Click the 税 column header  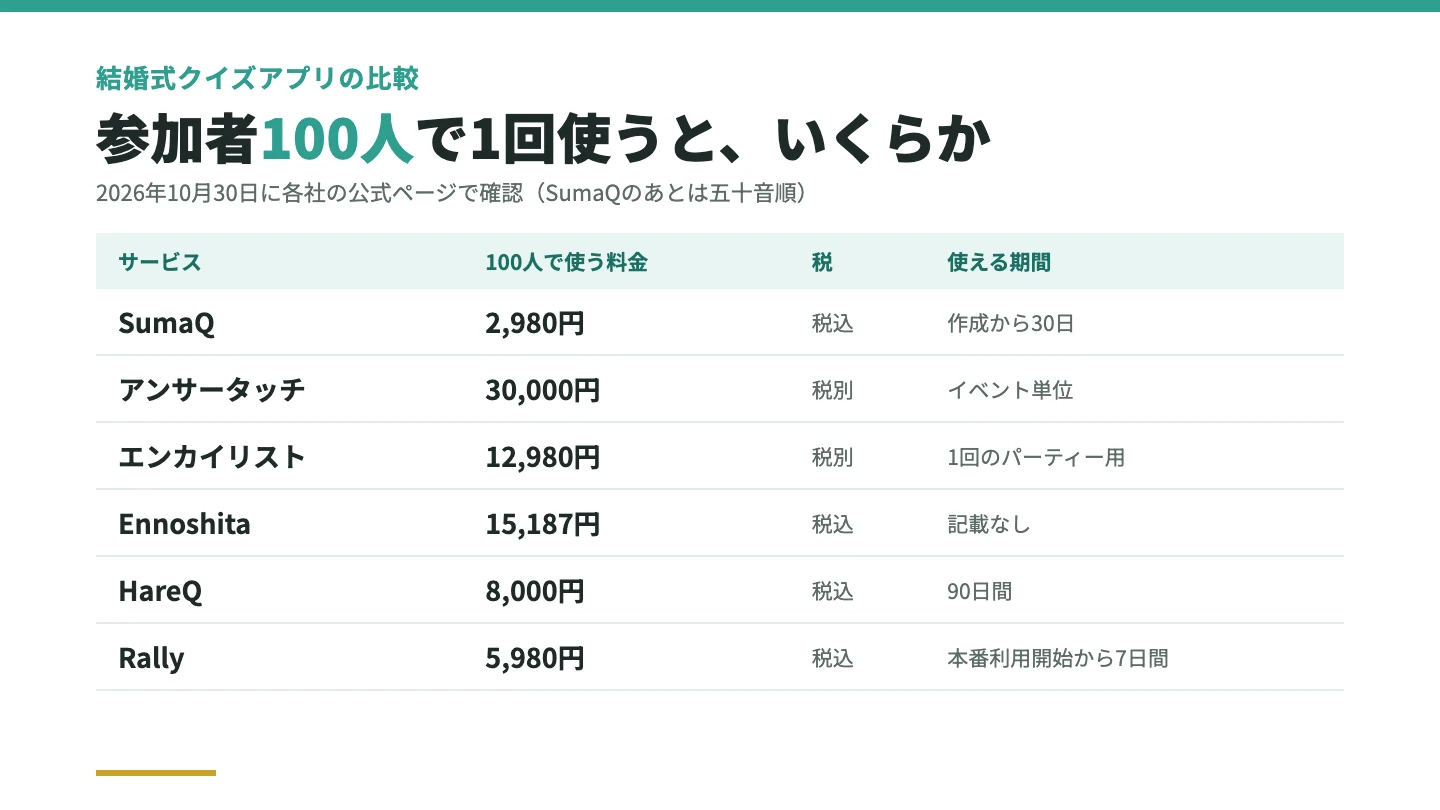pos(822,262)
